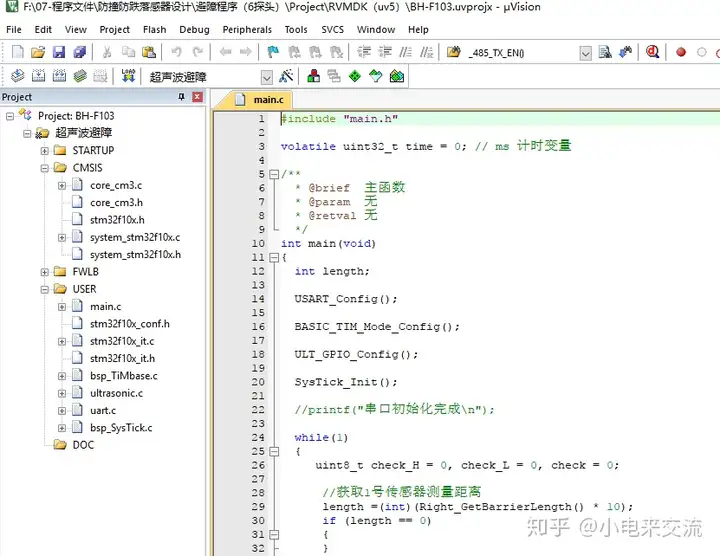Uncomment the selection icon
This screenshot has height=556, width=720.
[x=427, y=52]
